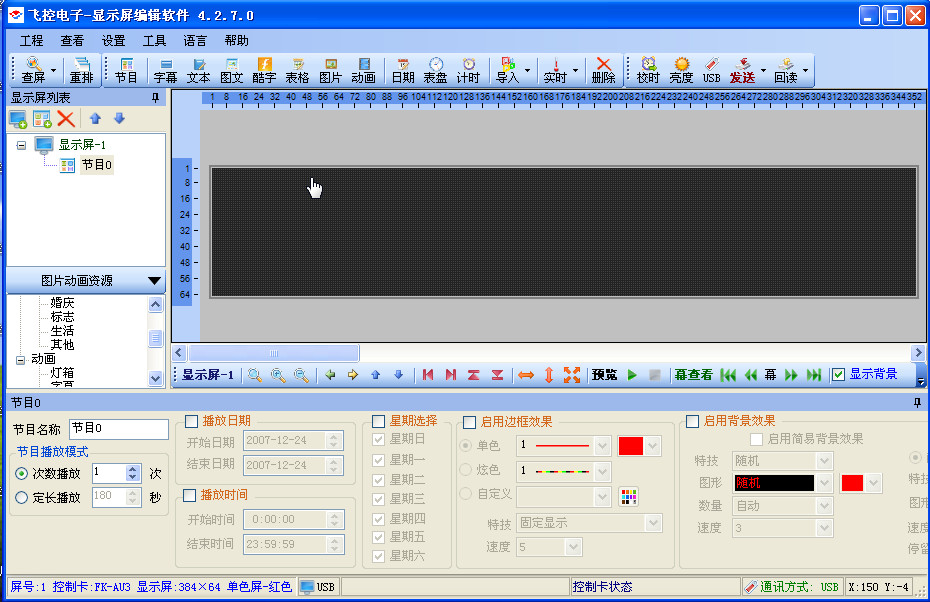The width and height of the screenshot is (930, 602).
Task: Click the zoom magnifier in bottom toolbar
Action: (x=255, y=375)
